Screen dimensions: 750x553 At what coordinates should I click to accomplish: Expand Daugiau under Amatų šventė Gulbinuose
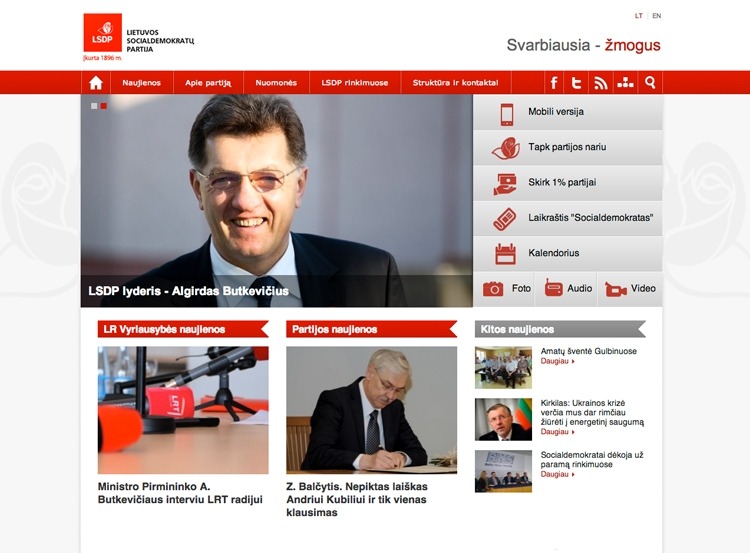pyautogui.click(x=557, y=361)
